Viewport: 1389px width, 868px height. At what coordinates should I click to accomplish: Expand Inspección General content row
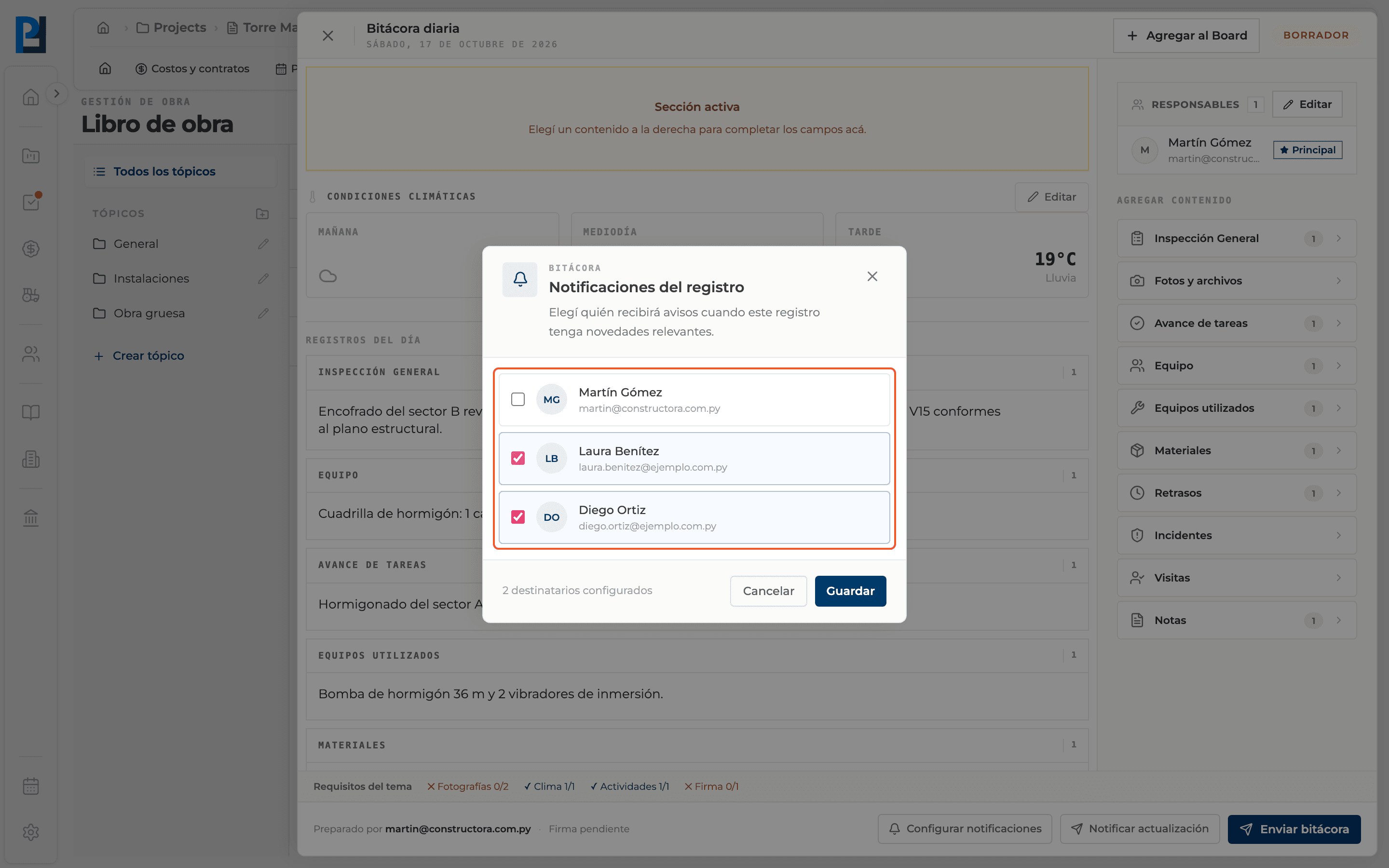[x=1236, y=238]
